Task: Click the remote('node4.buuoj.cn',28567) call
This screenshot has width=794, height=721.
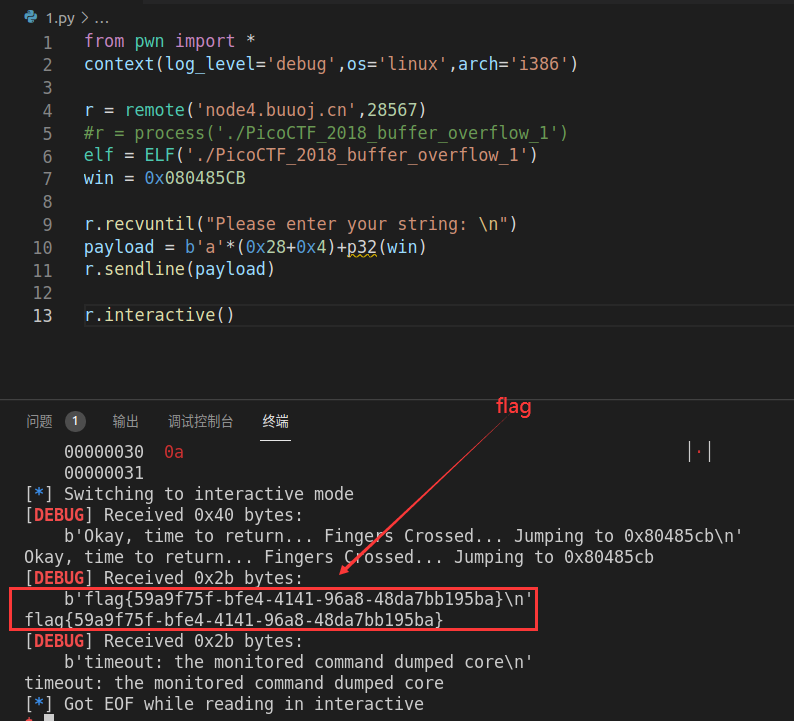Action: pyautogui.click(x=275, y=110)
